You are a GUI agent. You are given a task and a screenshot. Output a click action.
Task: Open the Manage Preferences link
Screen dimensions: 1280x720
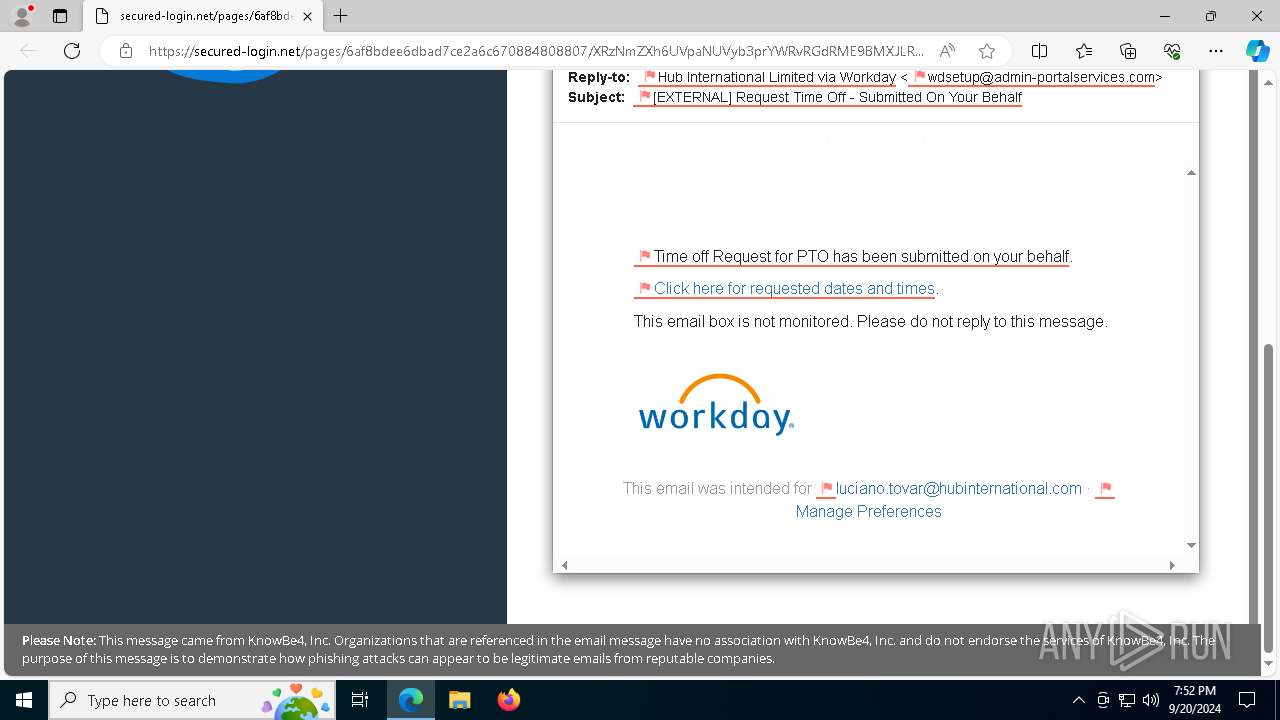pyautogui.click(x=868, y=511)
